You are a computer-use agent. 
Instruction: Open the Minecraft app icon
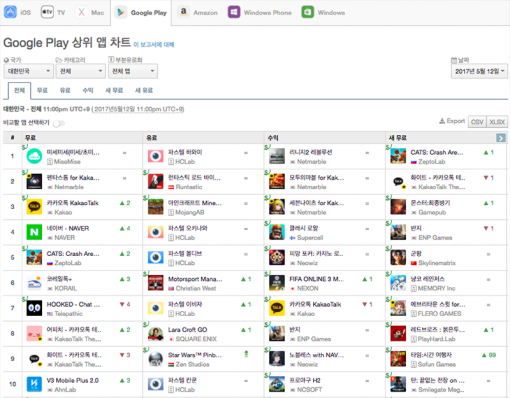point(156,207)
